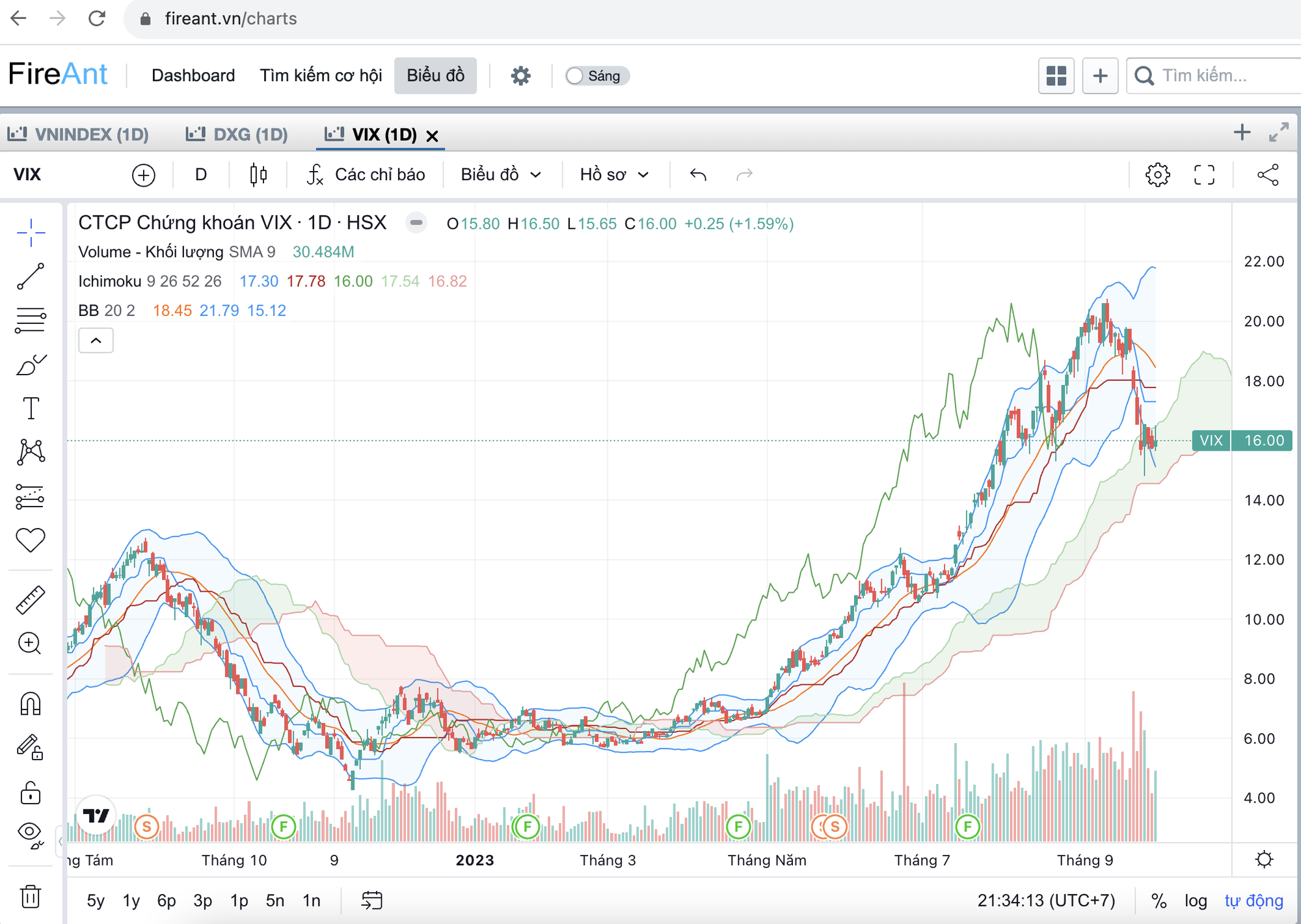The height and width of the screenshot is (924, 1301).
Task: Open the candlestick chart style selector
Action: tap(258, 175)
